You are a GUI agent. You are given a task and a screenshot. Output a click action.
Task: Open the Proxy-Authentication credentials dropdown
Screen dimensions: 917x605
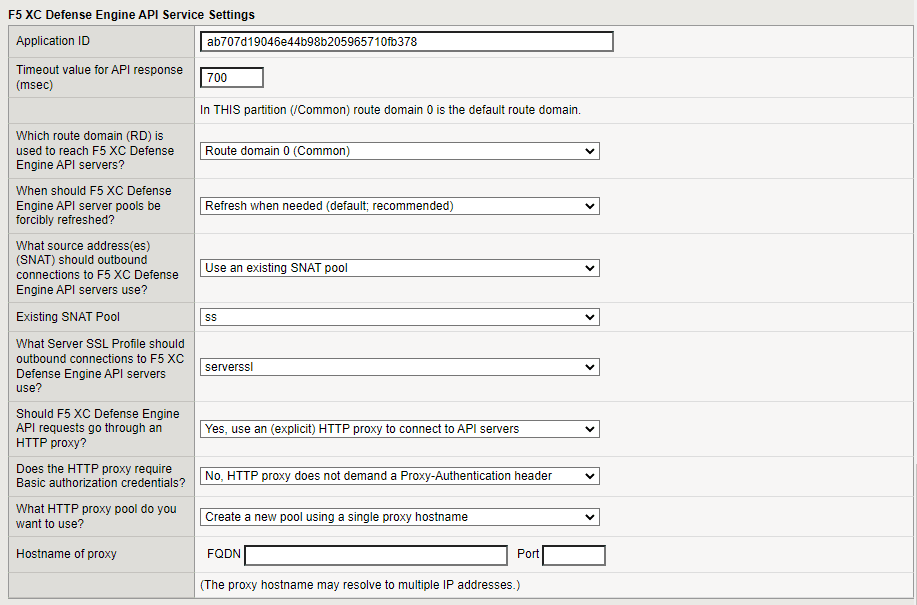[x=399, y=475]
